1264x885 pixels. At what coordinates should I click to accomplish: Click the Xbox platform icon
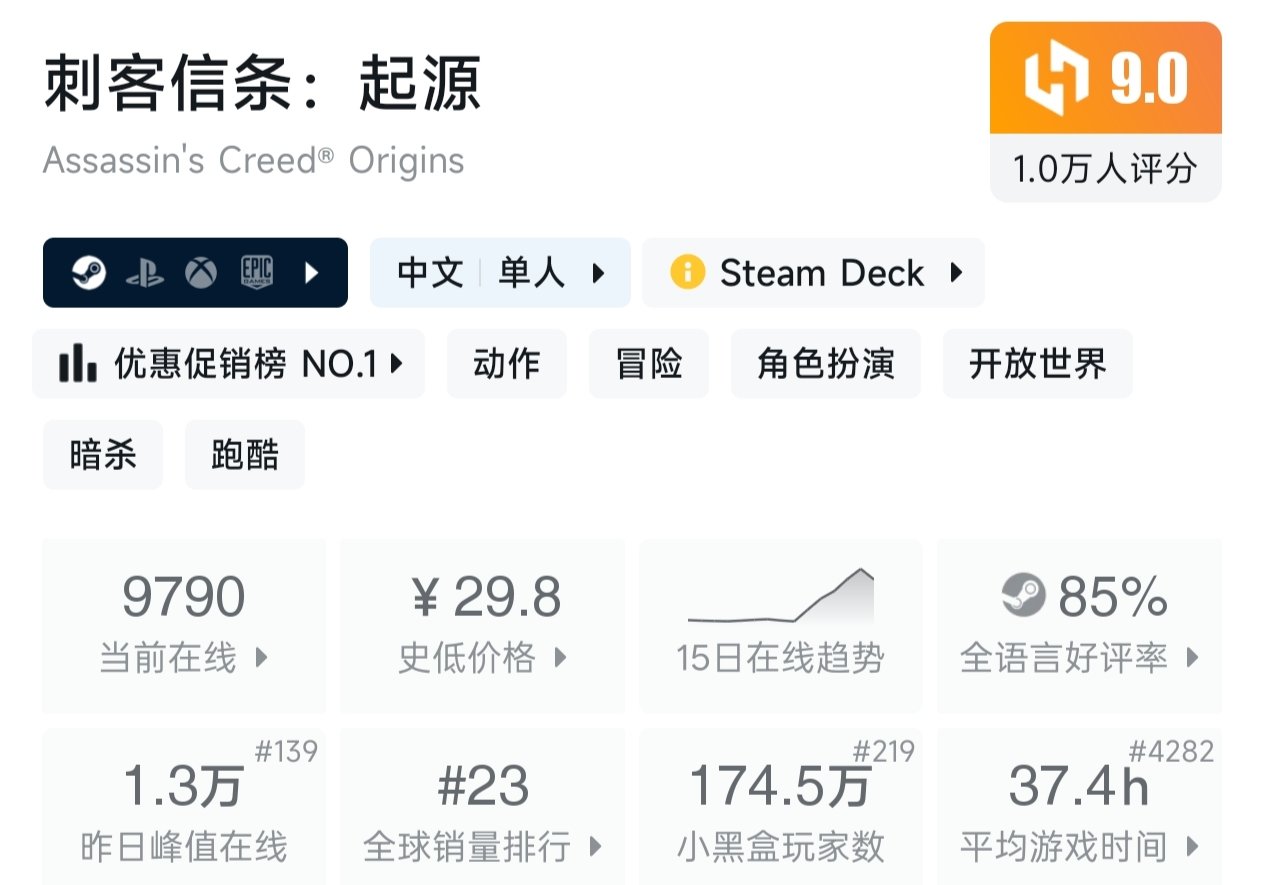pyautogui.click(x=201, y=273)
